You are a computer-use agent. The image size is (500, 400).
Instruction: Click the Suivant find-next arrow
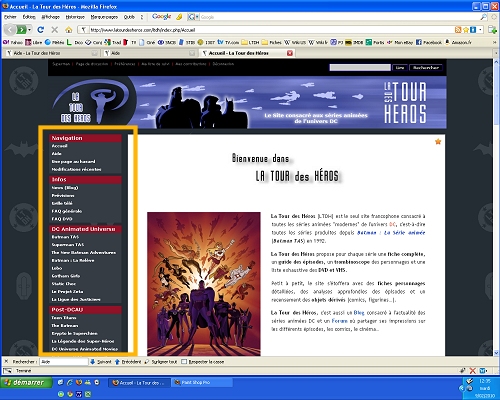coord(101,362)
